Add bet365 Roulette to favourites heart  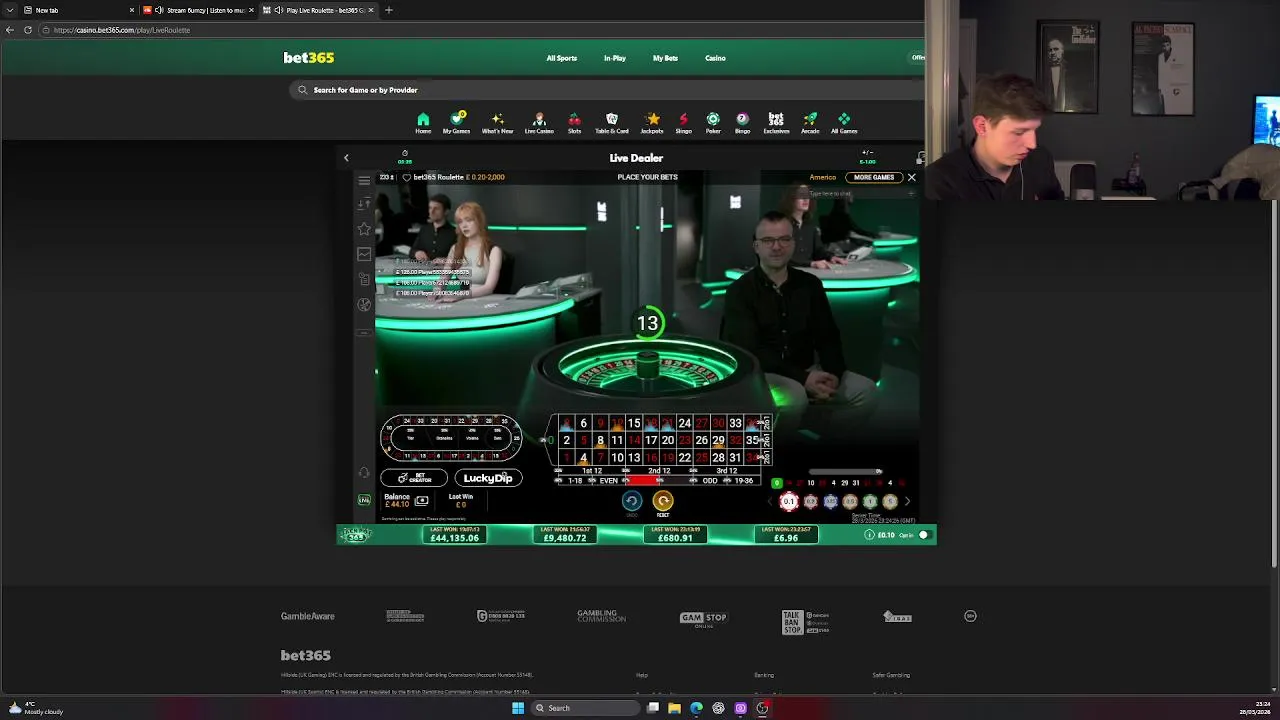[x=407, y=177]
